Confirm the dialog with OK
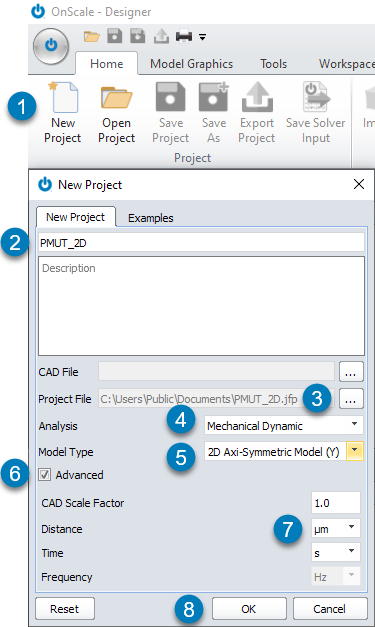 (249, 609)
